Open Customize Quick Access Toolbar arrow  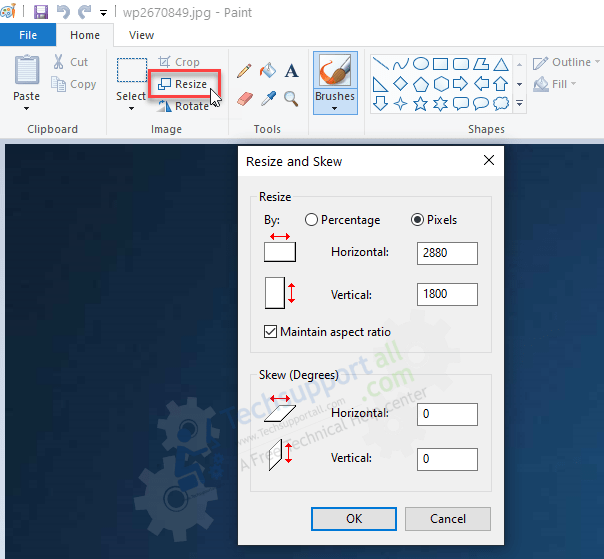103,13
